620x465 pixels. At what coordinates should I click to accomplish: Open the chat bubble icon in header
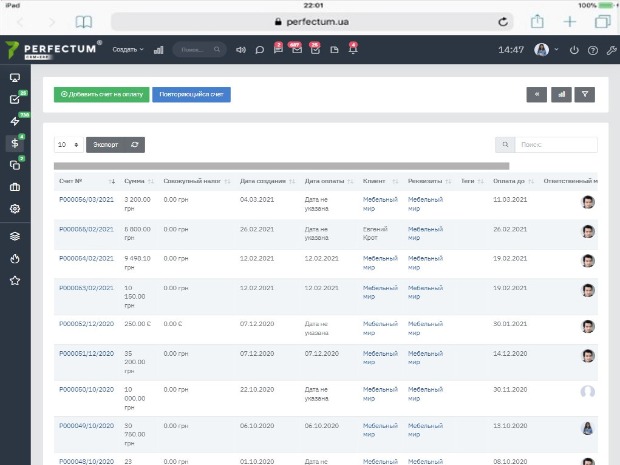[259, 50]
